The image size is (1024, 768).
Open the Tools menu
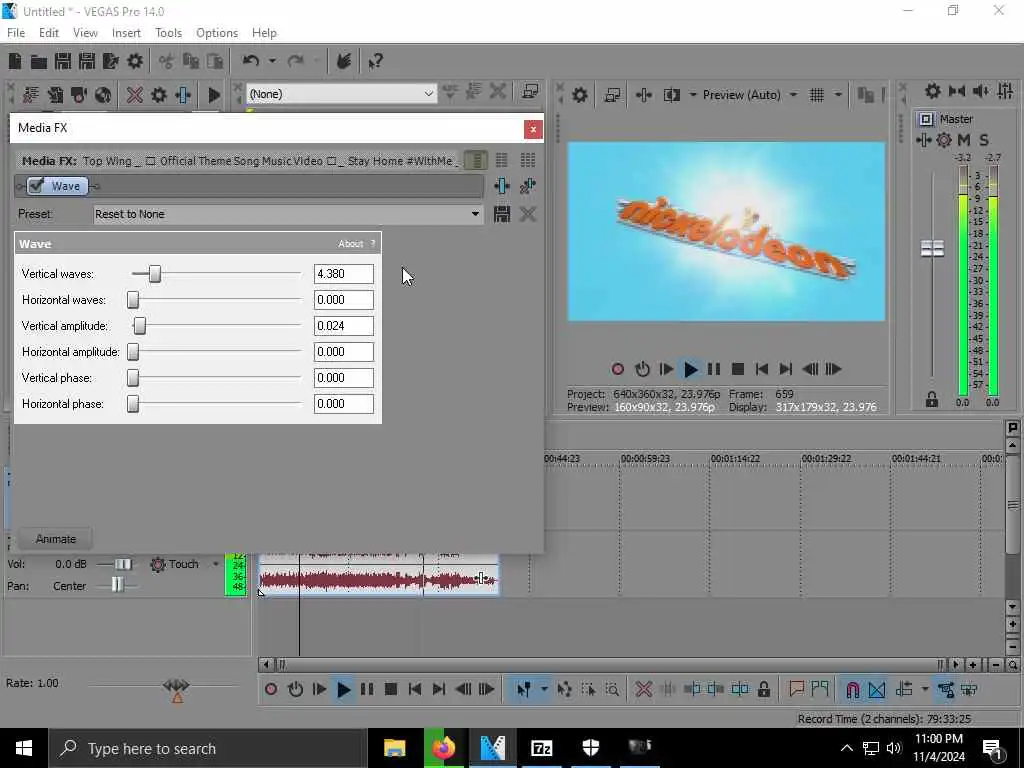tap(168, 33)
